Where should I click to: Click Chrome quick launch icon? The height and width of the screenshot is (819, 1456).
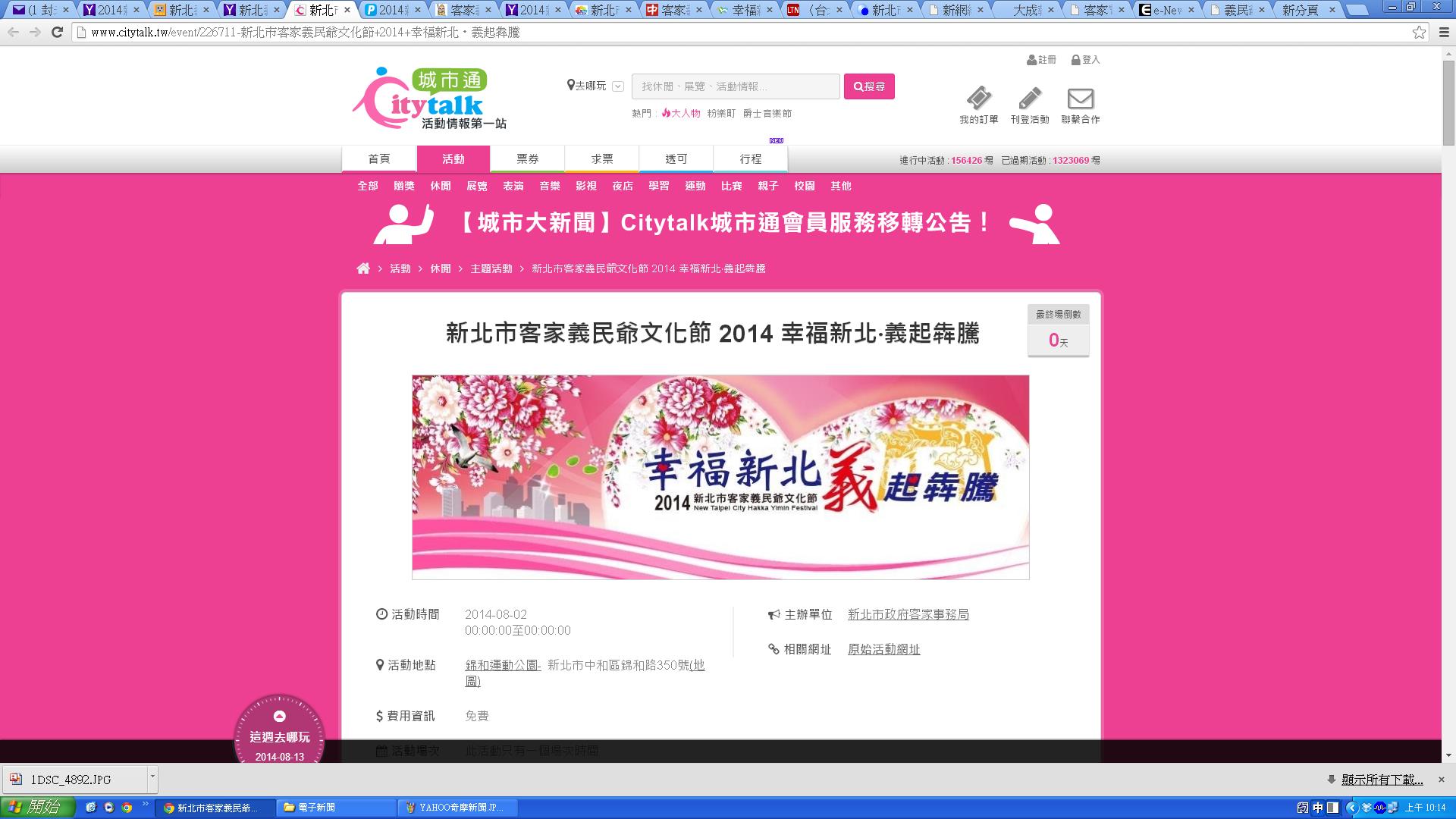(127, 808)
